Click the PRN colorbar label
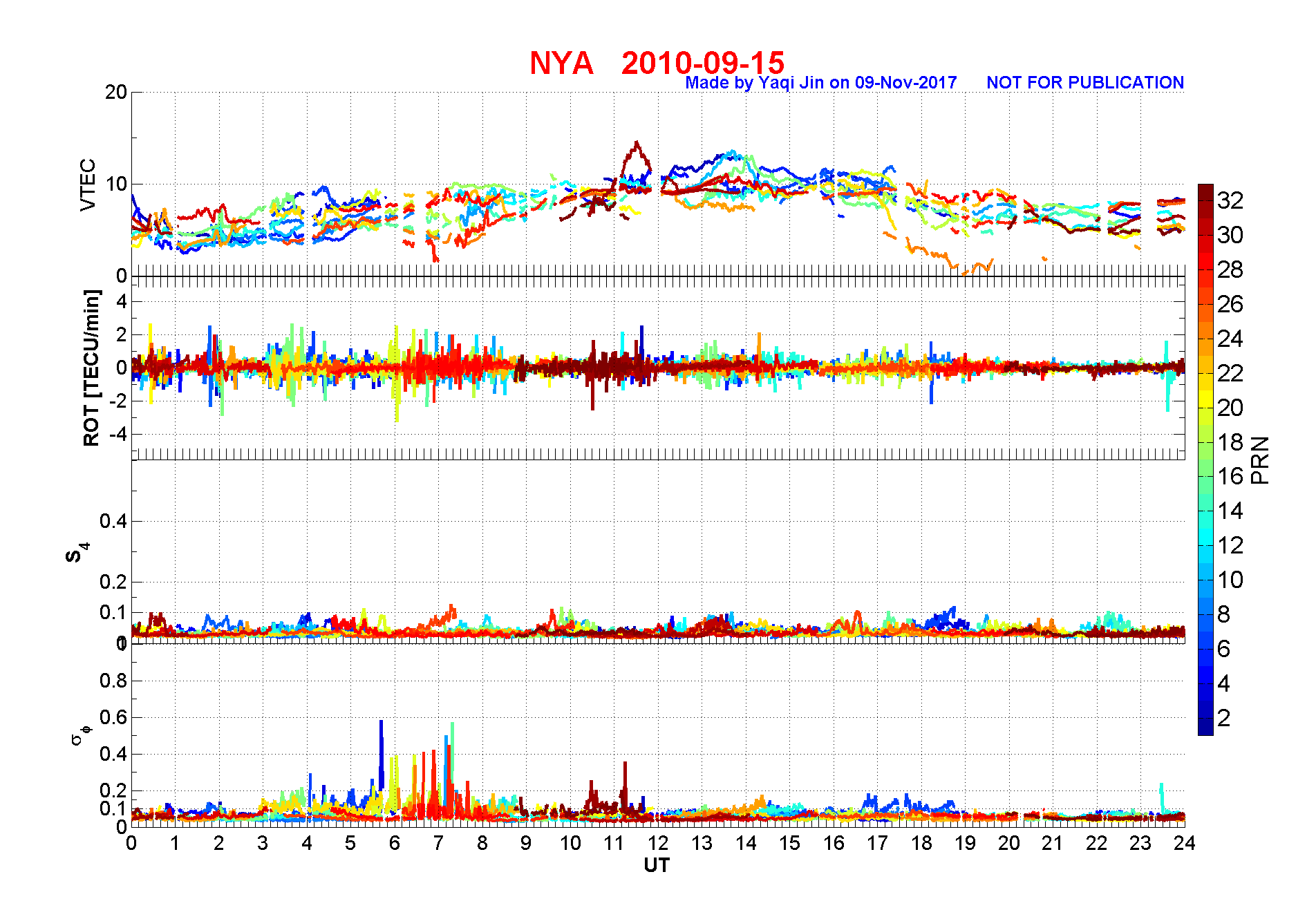 pos(1260,460)
